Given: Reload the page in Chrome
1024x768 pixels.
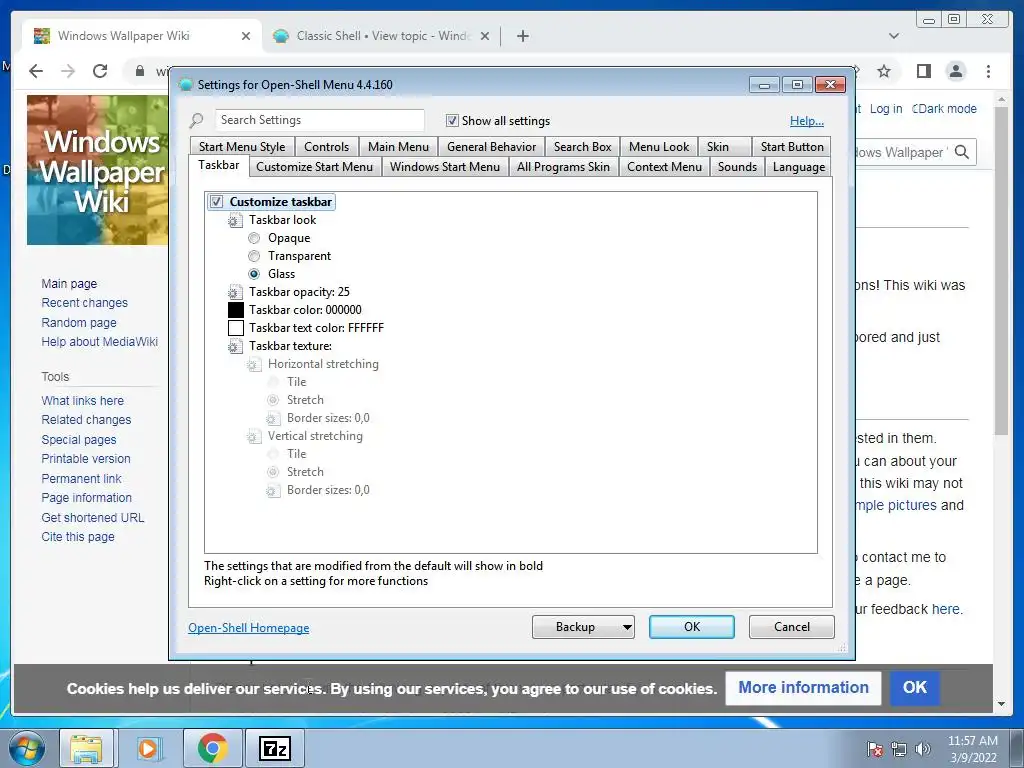Looking at the screenshot, I should (x=100, y=71).
